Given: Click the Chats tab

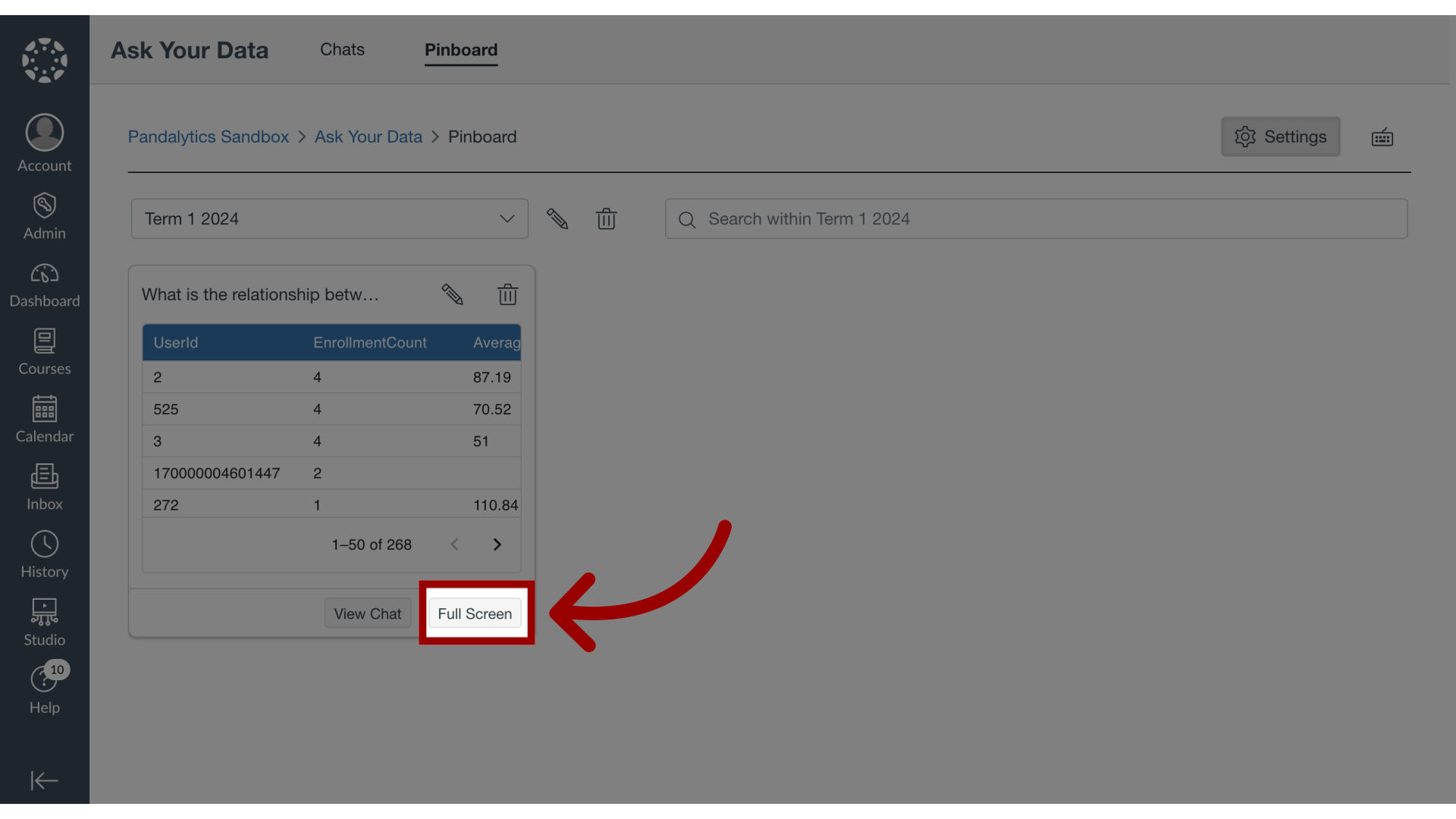Looking at the screenshot, I should click(342, 48).
